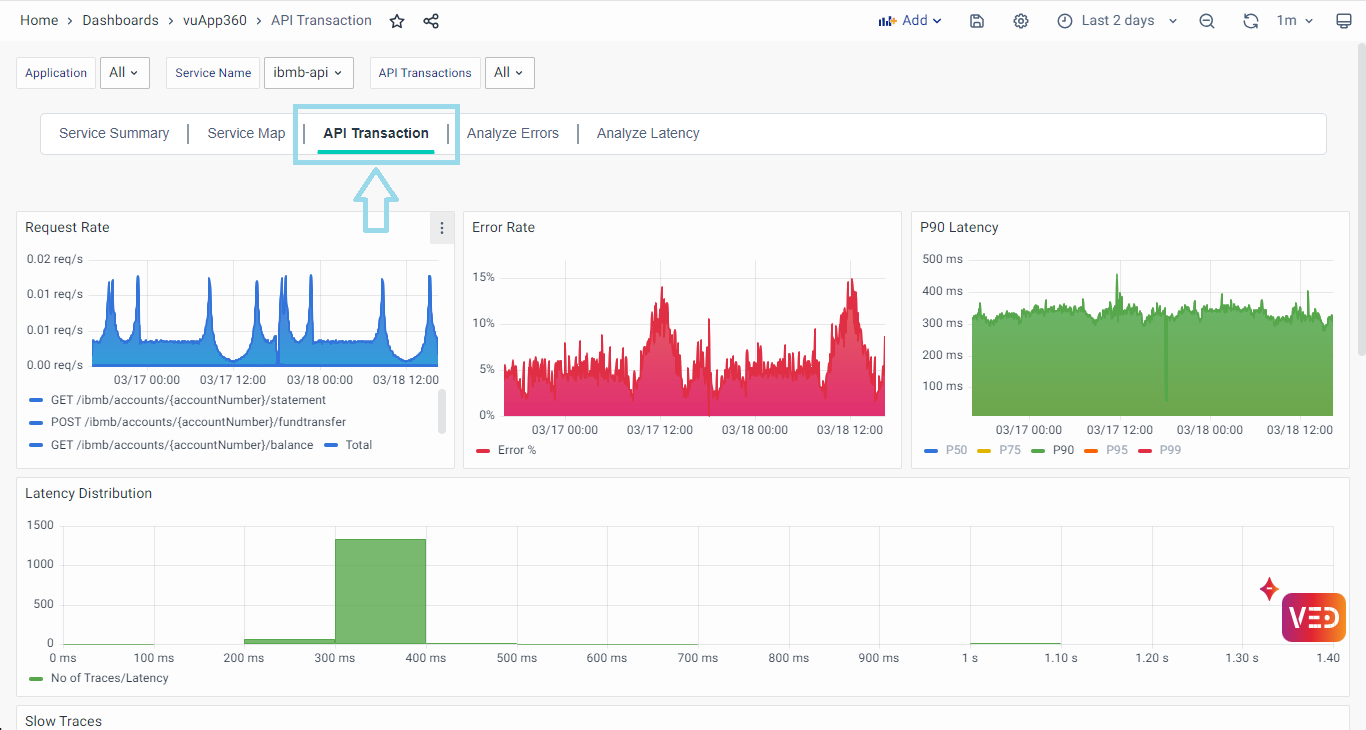
Task: Expand the Application All dropdown
Action: pos(124,73)
